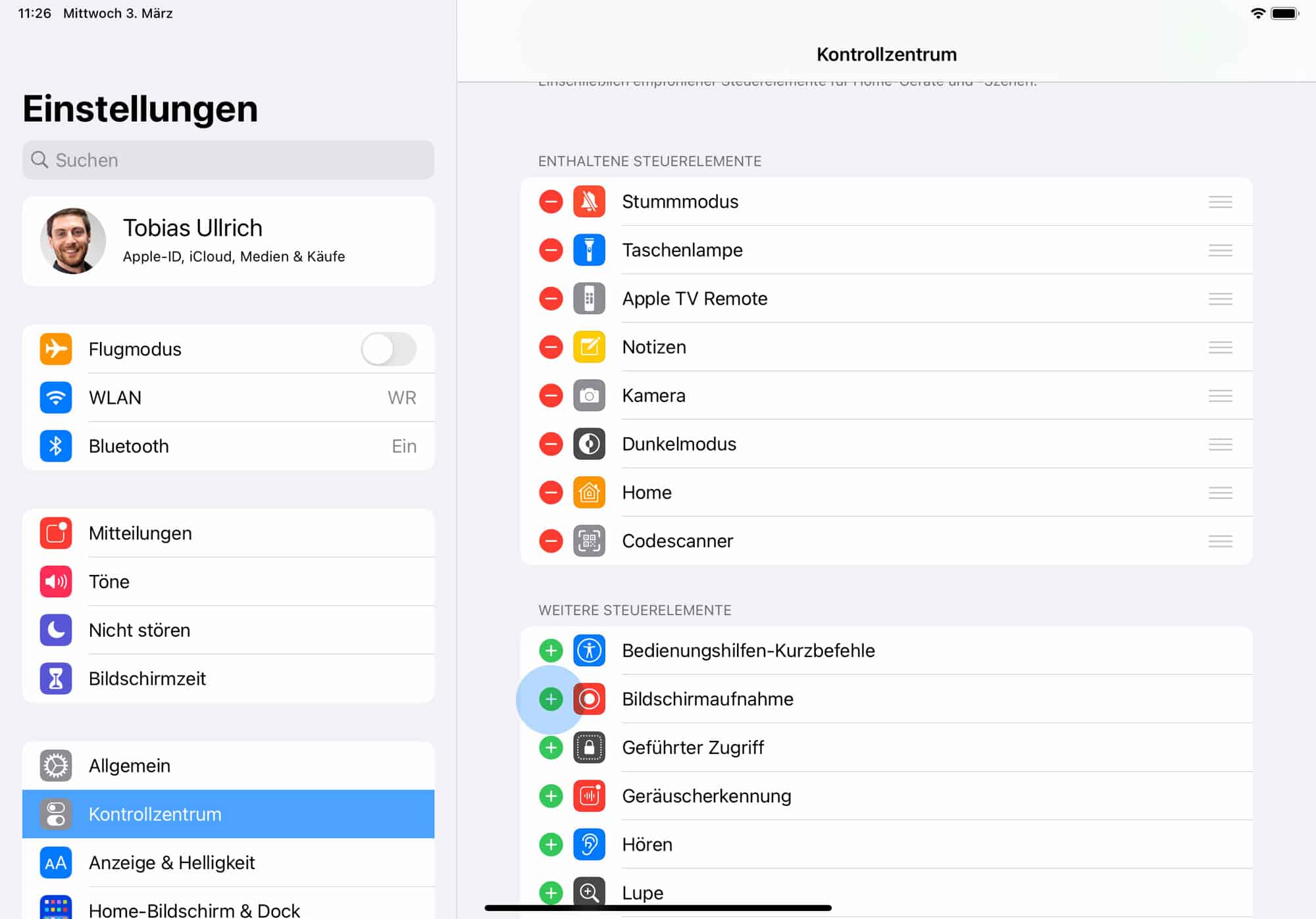Image resolution: width=1316 pixels, height=919 pixels.
Task: Add Lupe using its green plus button
Action: coord(551,893)
